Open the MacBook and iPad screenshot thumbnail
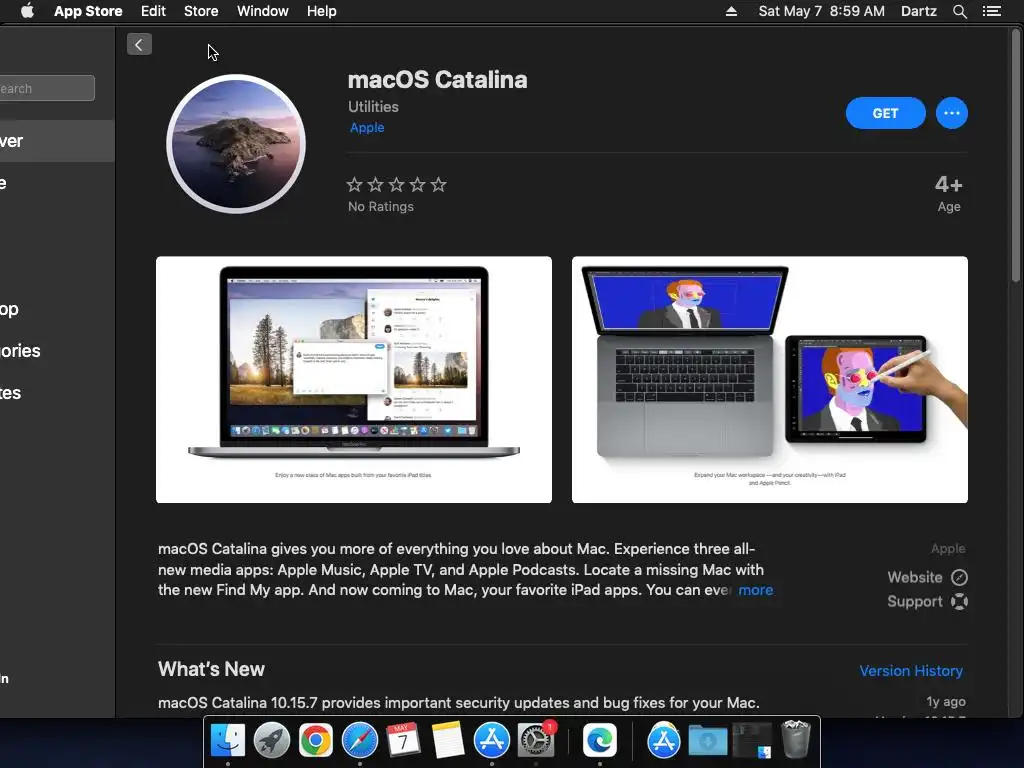 point(769,379)
